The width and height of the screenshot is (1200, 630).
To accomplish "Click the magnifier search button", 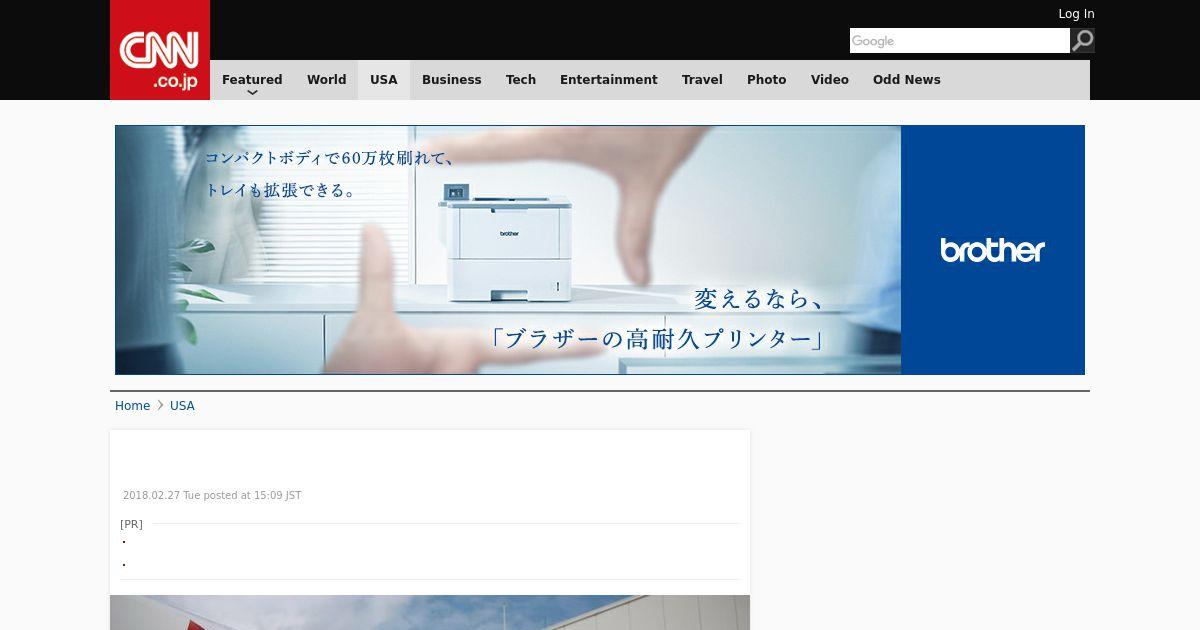I will point(1083,41).
